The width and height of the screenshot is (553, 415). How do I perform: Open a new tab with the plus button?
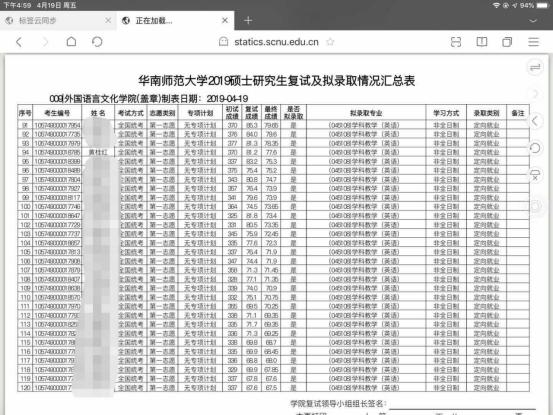click(x=248, y=20)
